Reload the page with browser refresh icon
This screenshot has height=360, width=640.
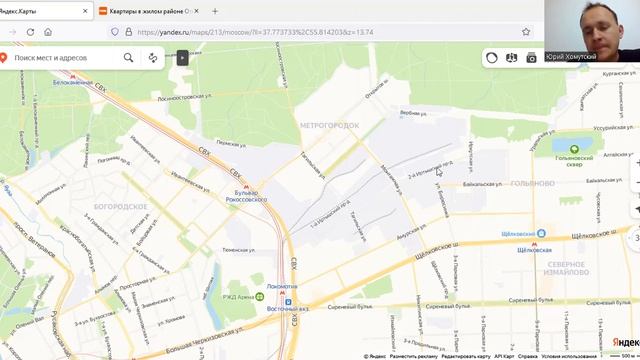tap(30, 32)
